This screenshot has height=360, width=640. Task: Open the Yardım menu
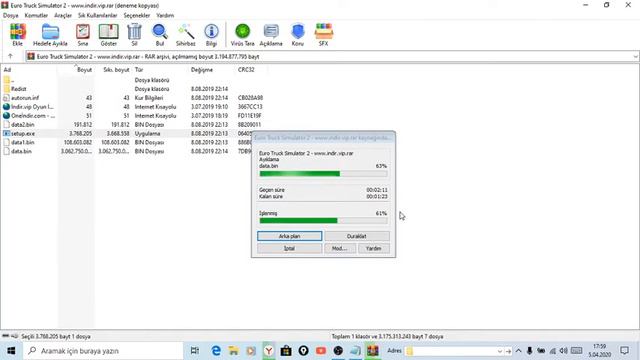click(165, 16)
